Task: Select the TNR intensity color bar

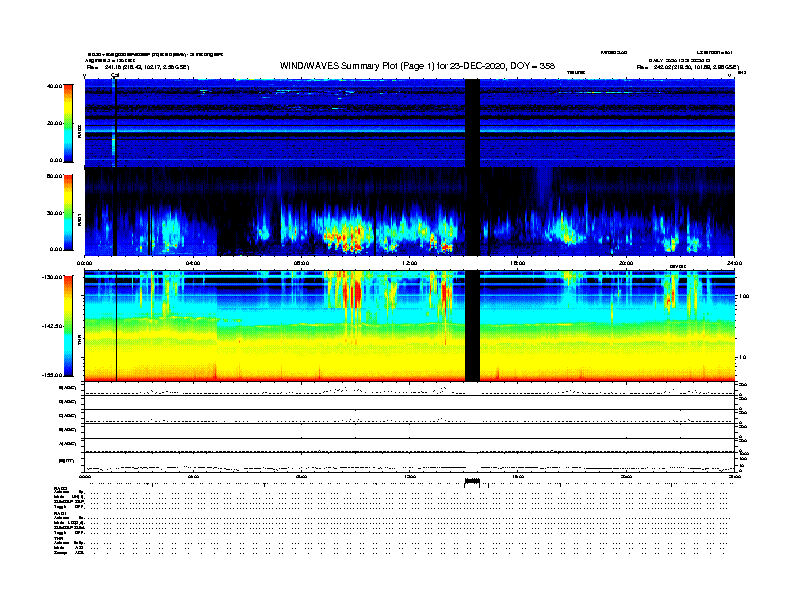Action: pyautogui.click(x=68, y=326)
